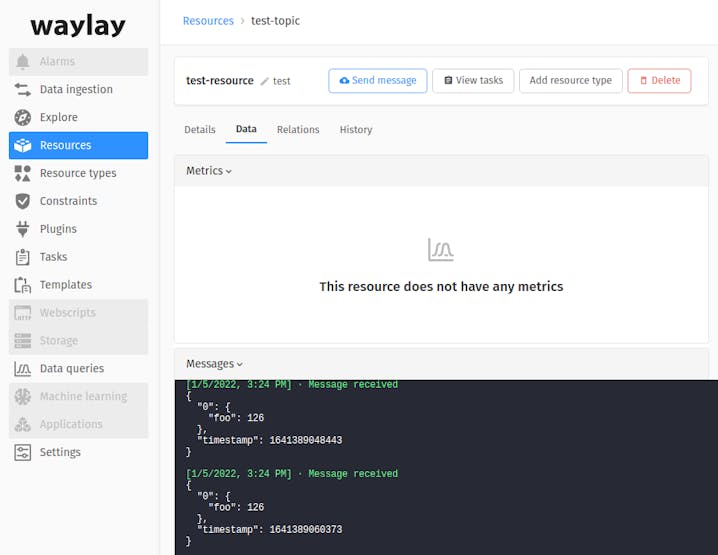Click the Plugins plug icon
The width and height of the screenshot is (718, 555).
pos(22,229)
